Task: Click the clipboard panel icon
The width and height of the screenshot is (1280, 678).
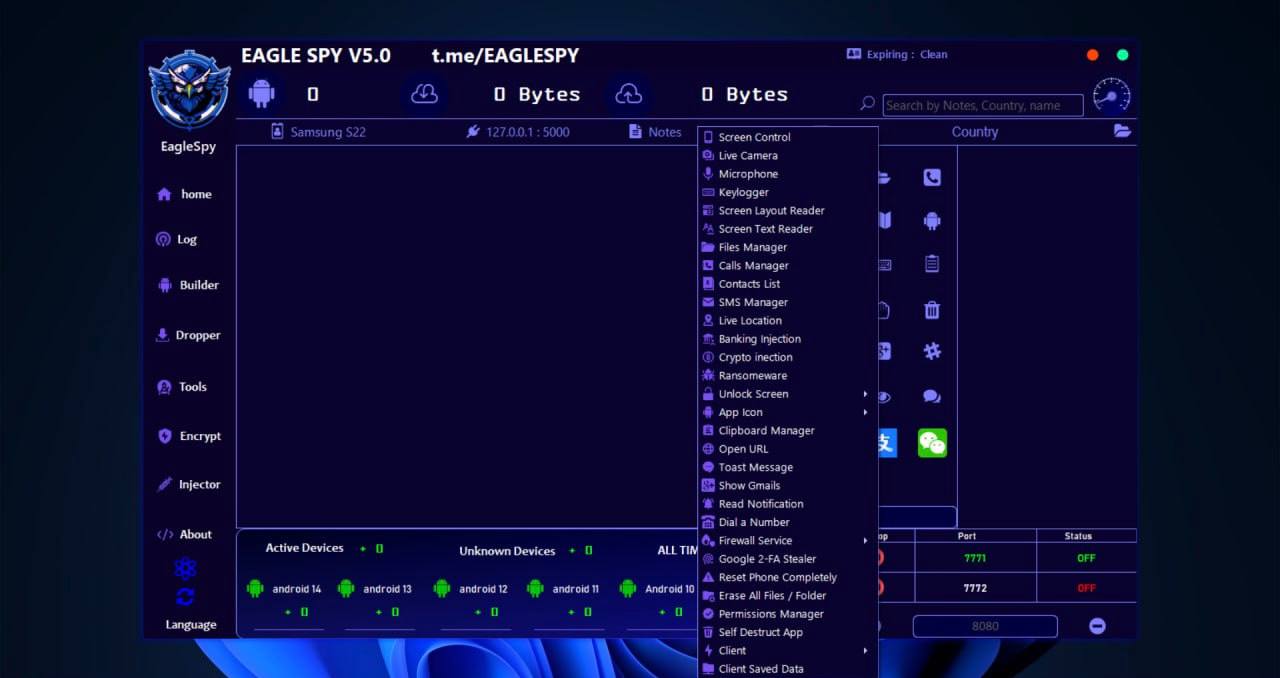Action: click(x=932, y=264)
